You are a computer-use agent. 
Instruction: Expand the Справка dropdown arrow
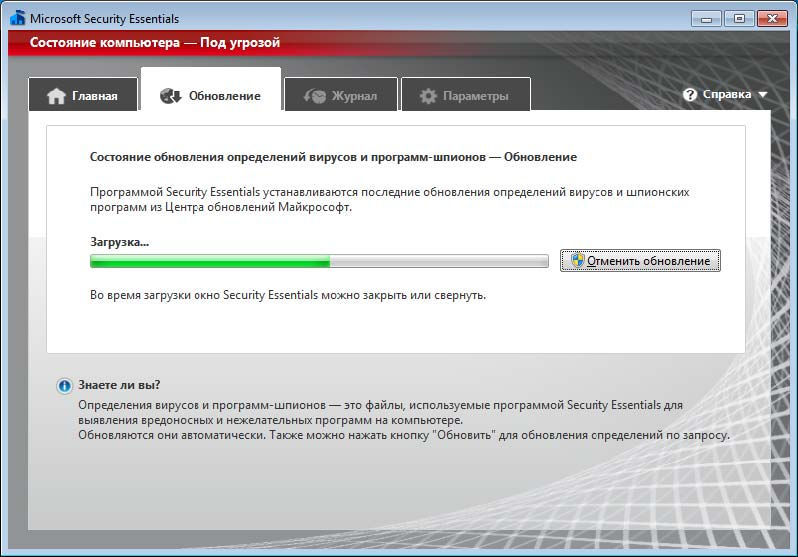pyautogui.click(x=763, y=95)
